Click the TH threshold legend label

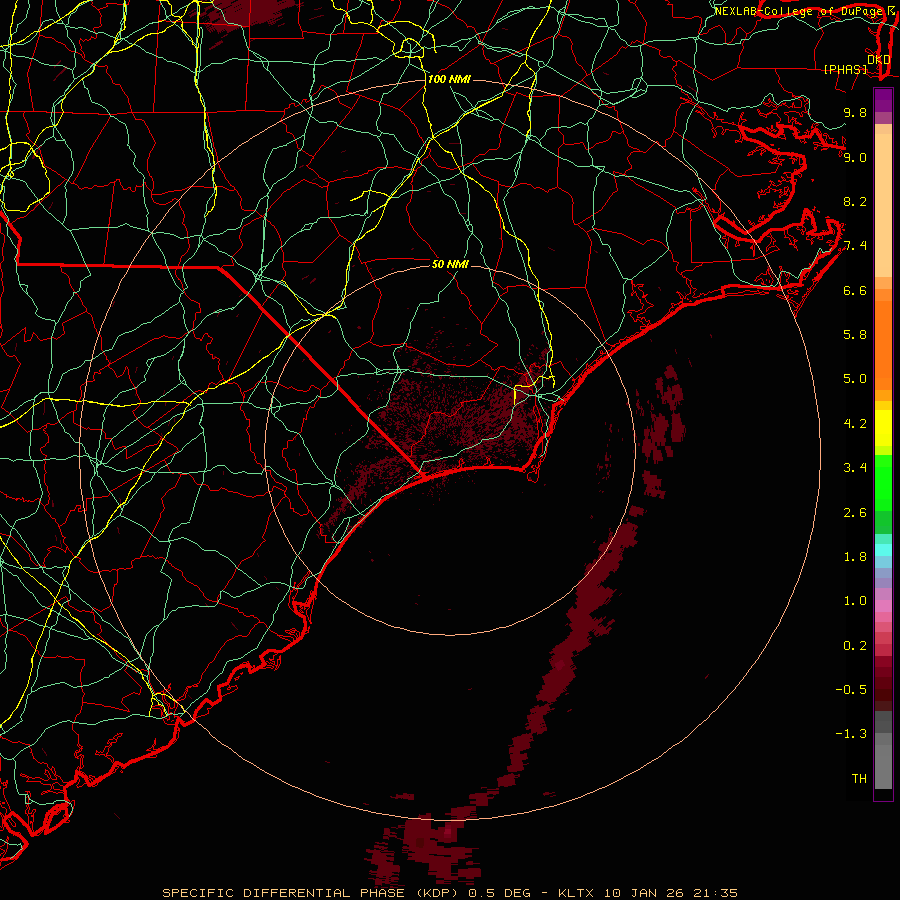[x=859, y=779]
